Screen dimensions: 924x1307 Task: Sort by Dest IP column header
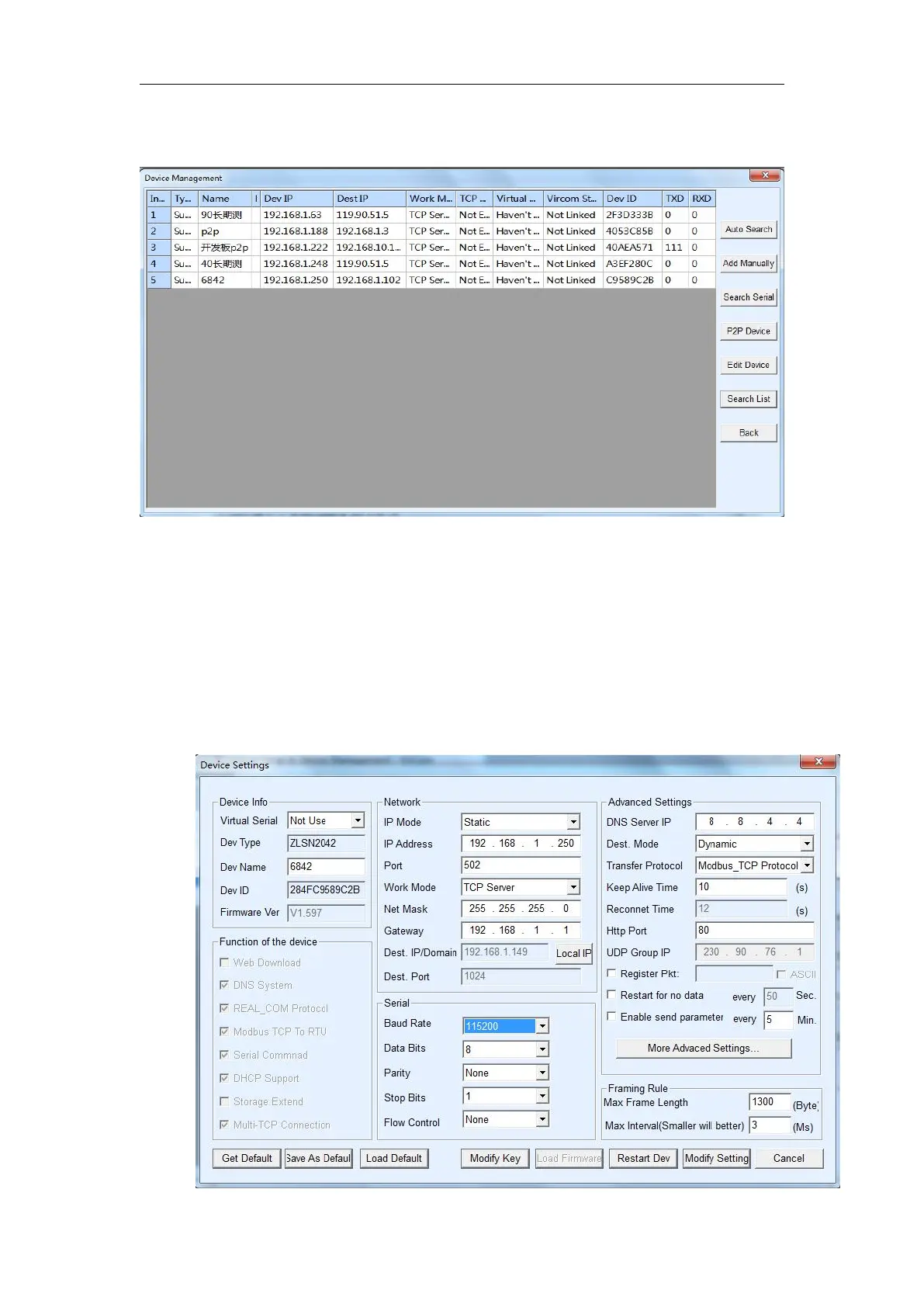369,199
